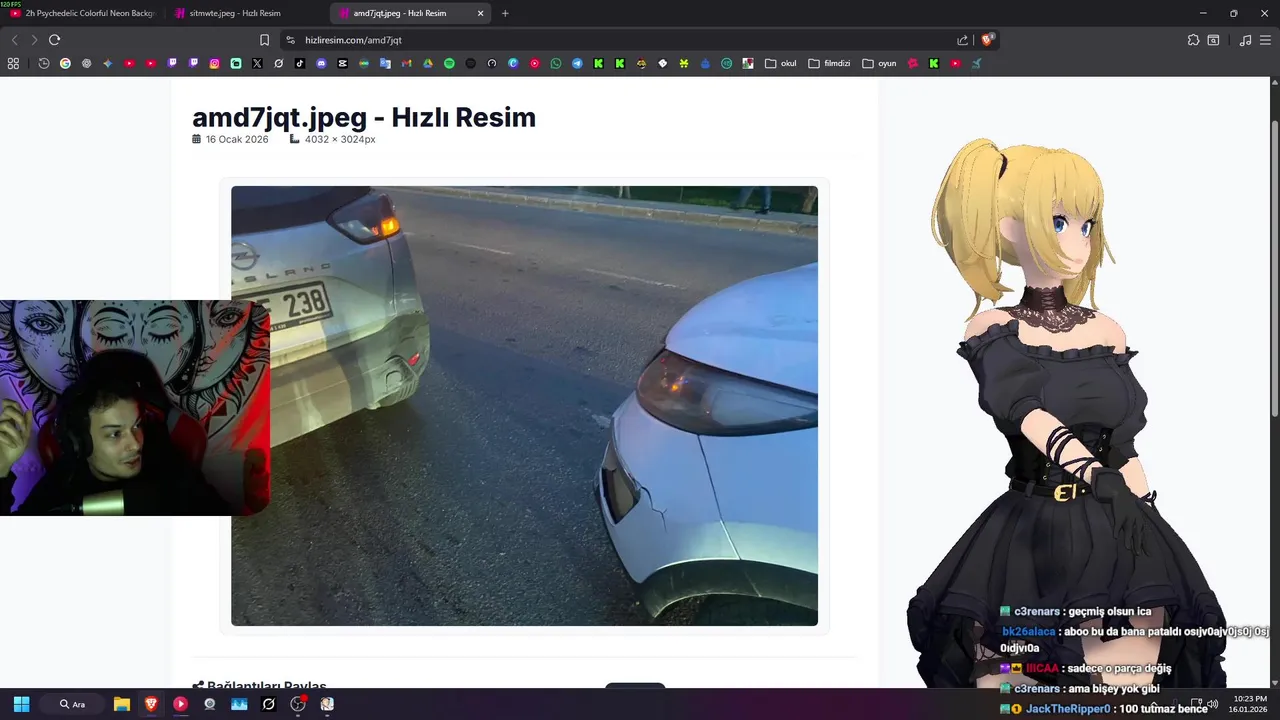1280x720 pixels.
Task: Open File Explorer from the taskbar
Action: (x=122, y=704)
